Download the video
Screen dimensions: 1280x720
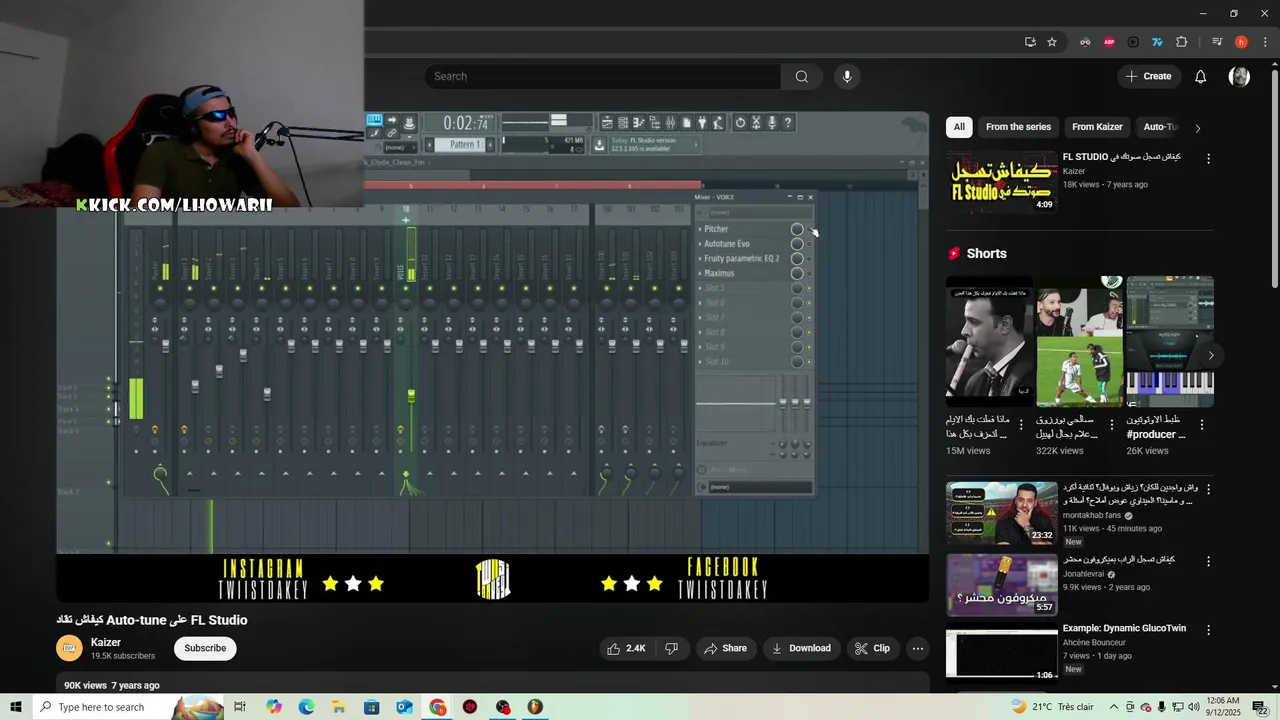click(x=801, y=648)
